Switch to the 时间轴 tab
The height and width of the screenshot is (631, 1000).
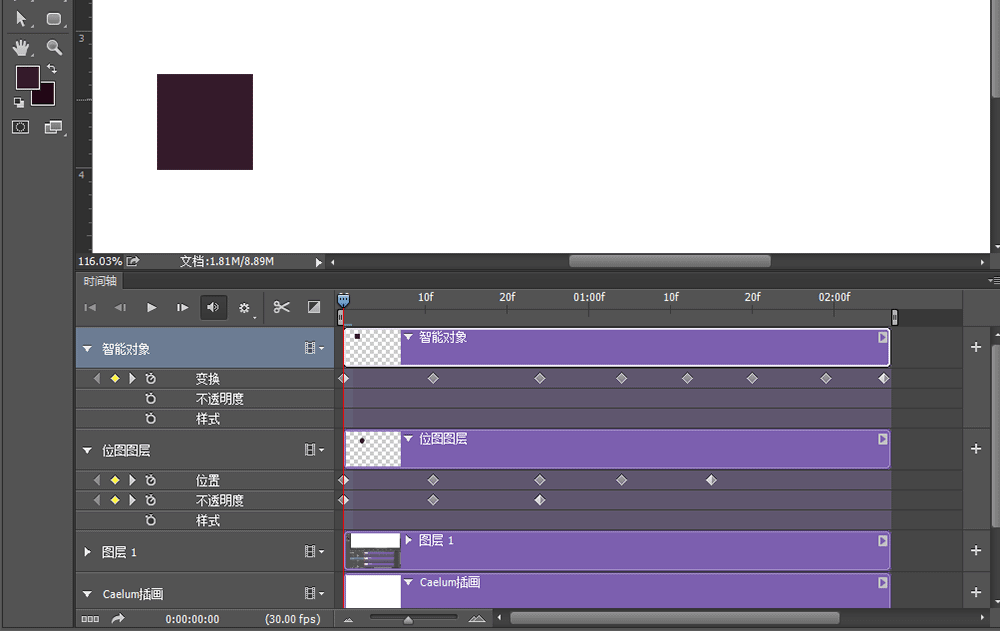pyautogui.click(x=98, y=281)
